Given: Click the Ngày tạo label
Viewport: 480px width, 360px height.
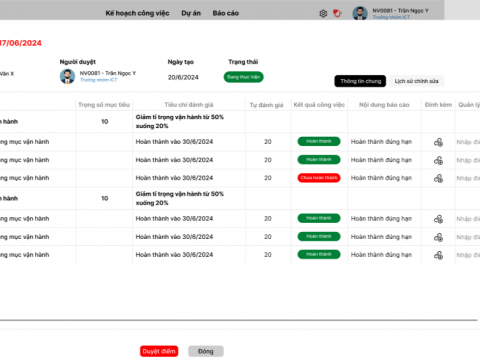Looking at the screenshot, I should tap(181, 62).
